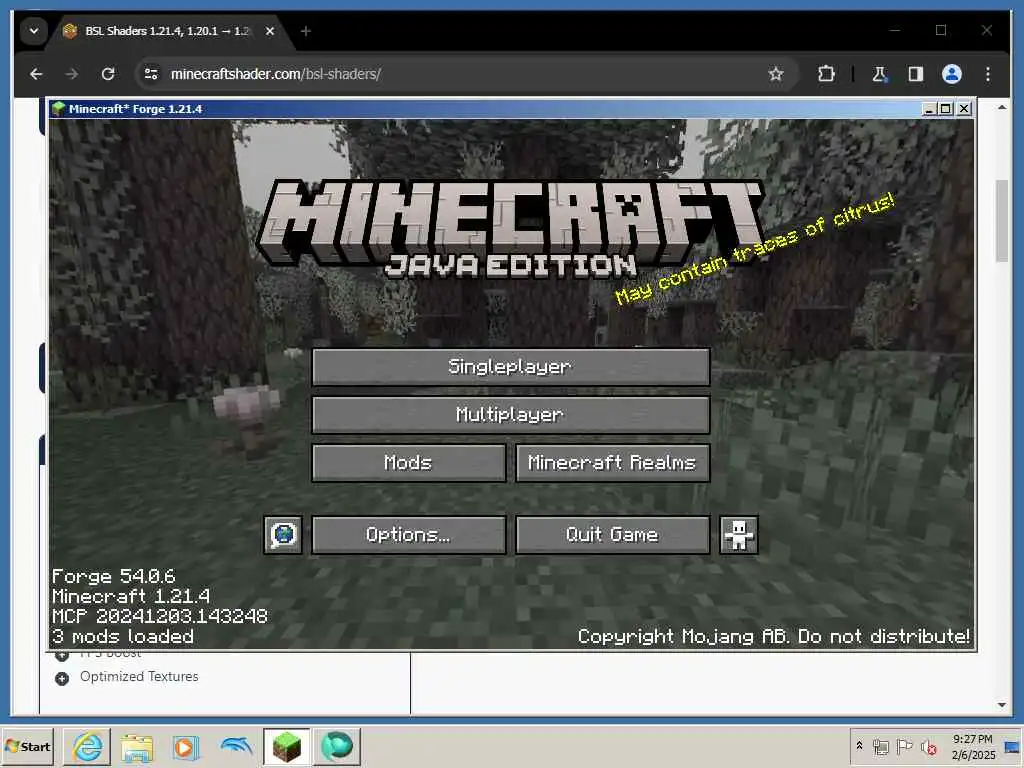This screenshot has width=1024, height=768.
Task: Click the webpage vertical scrollbar thumb
Action: click(x=1002, y=220)
